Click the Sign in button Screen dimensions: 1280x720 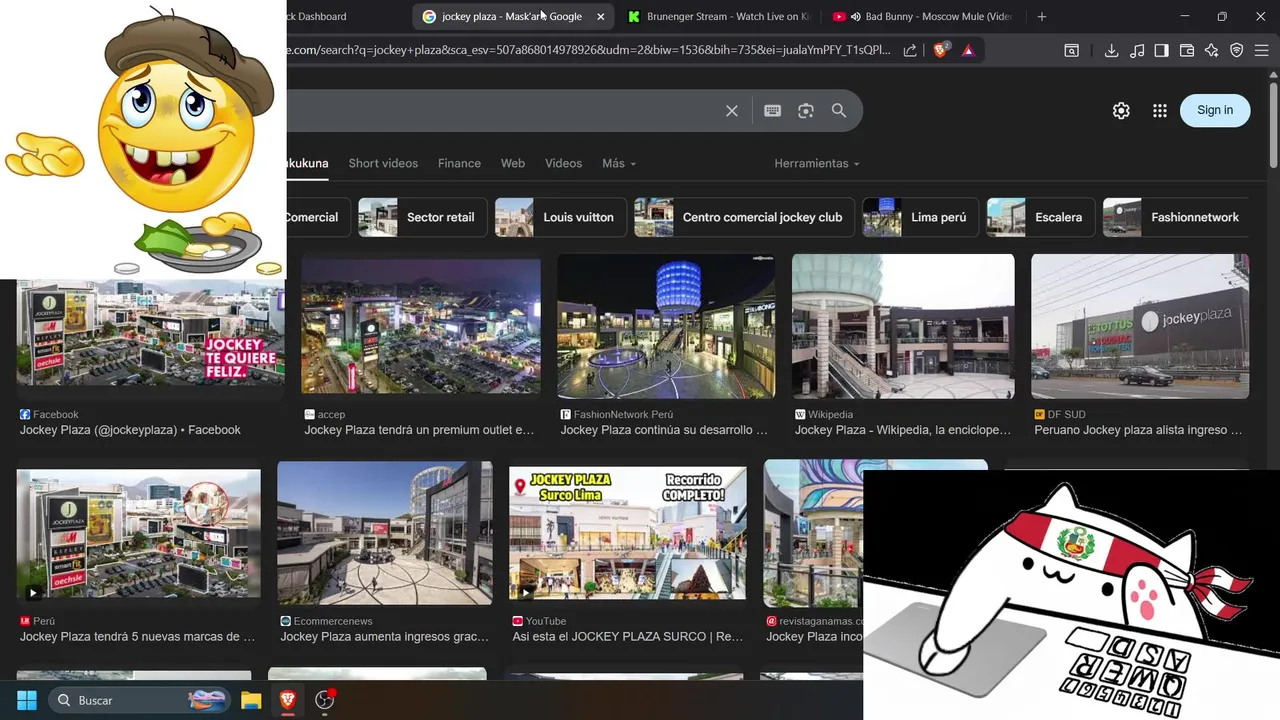coord(1215,110)
